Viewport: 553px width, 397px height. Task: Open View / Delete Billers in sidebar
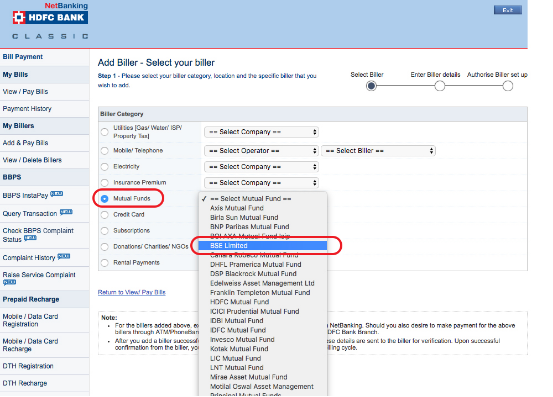[x=32, y=160]
